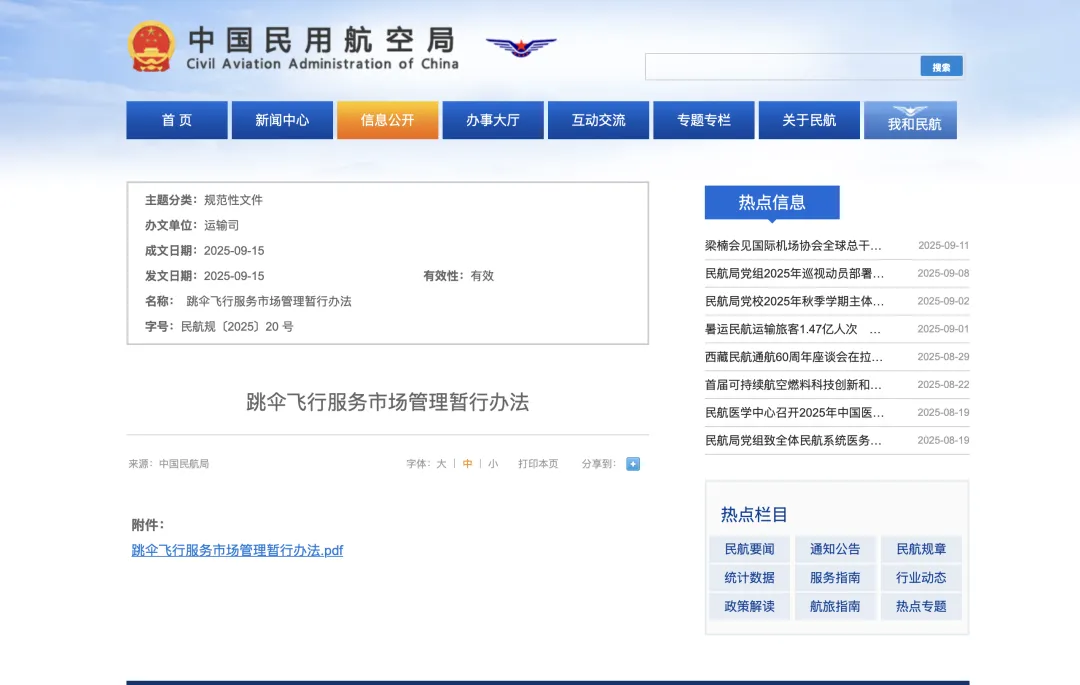Click the 热点信息 header banner
The height and width of the screenshot is (685, 1080).
click(771, 202)
